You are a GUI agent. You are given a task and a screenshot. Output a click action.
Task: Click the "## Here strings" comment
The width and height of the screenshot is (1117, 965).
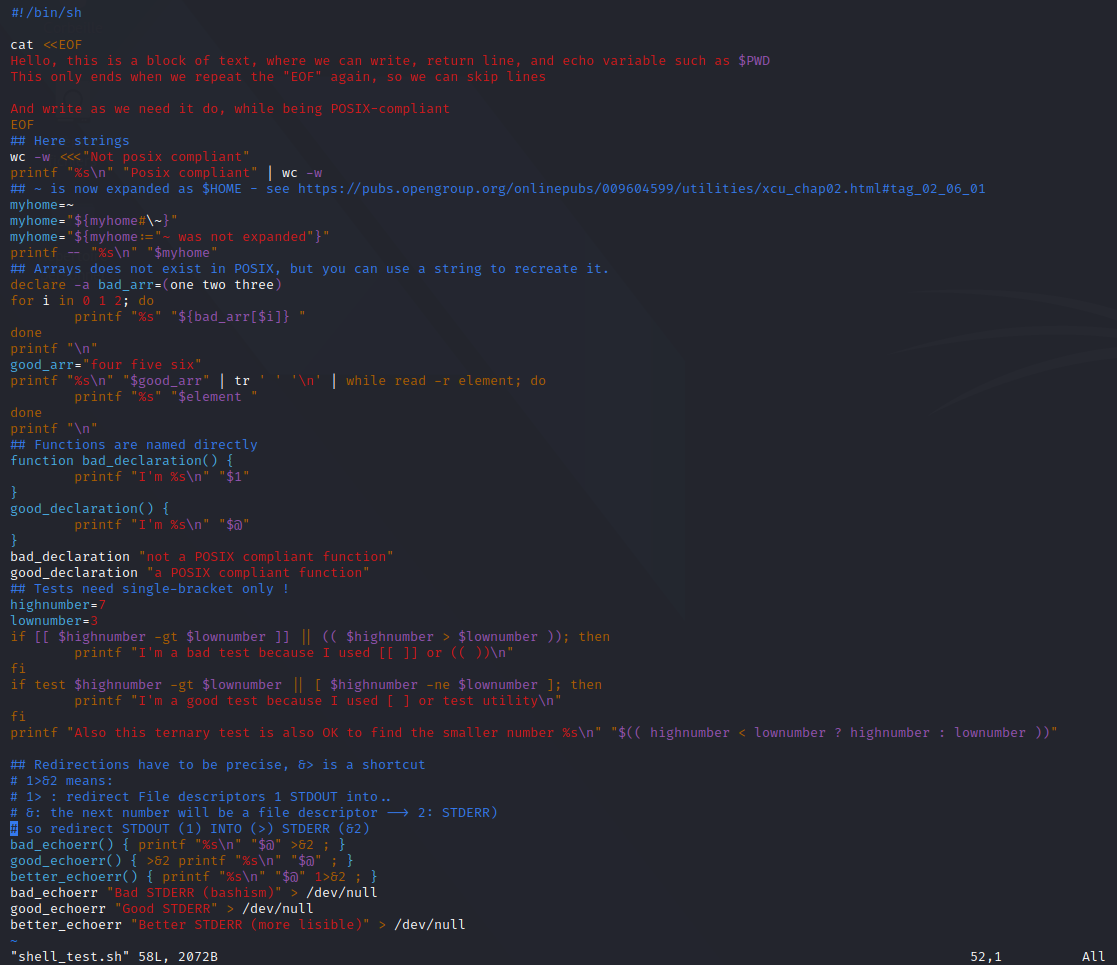point(70,141)
